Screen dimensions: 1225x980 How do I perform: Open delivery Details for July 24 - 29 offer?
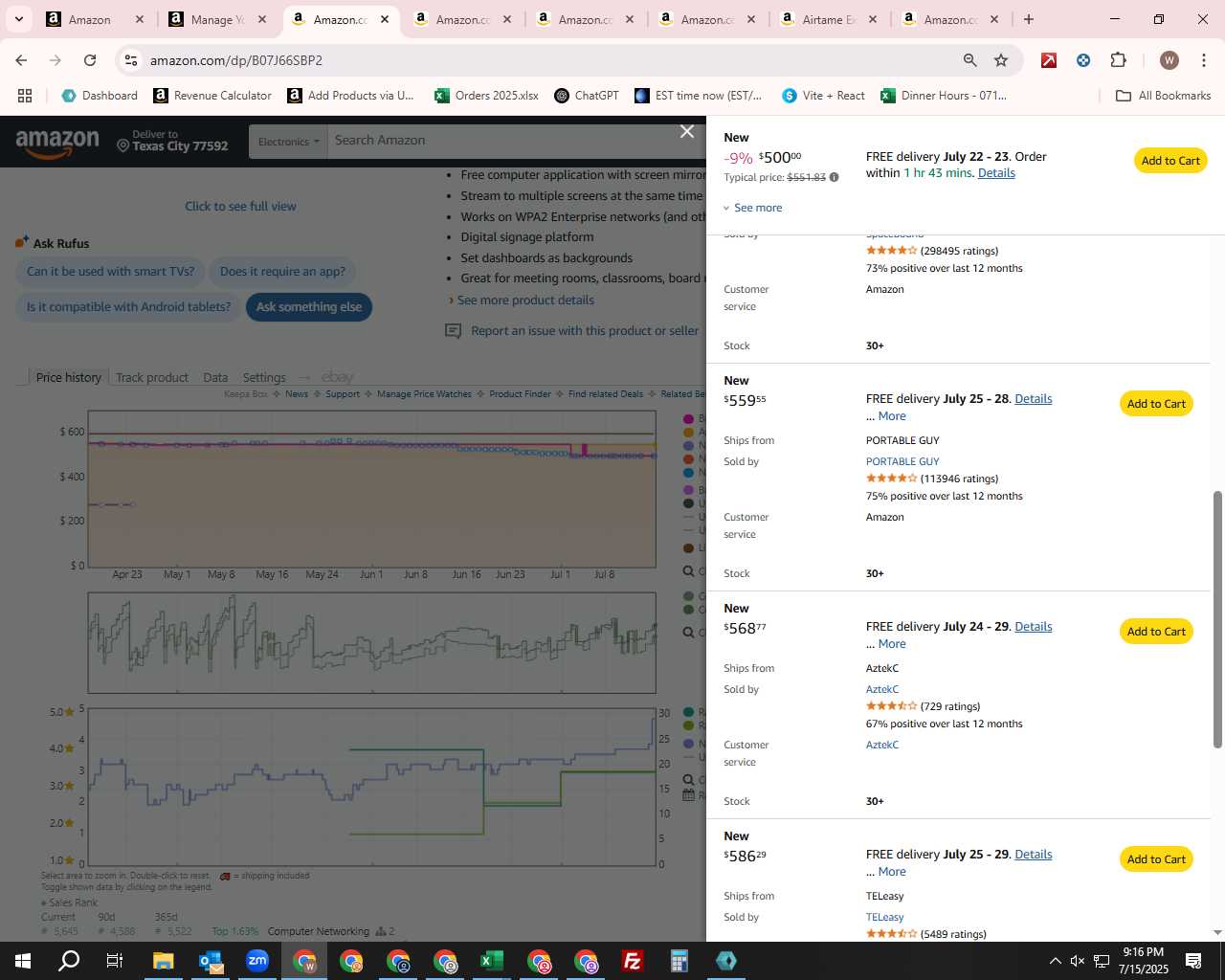point(1033,627)
